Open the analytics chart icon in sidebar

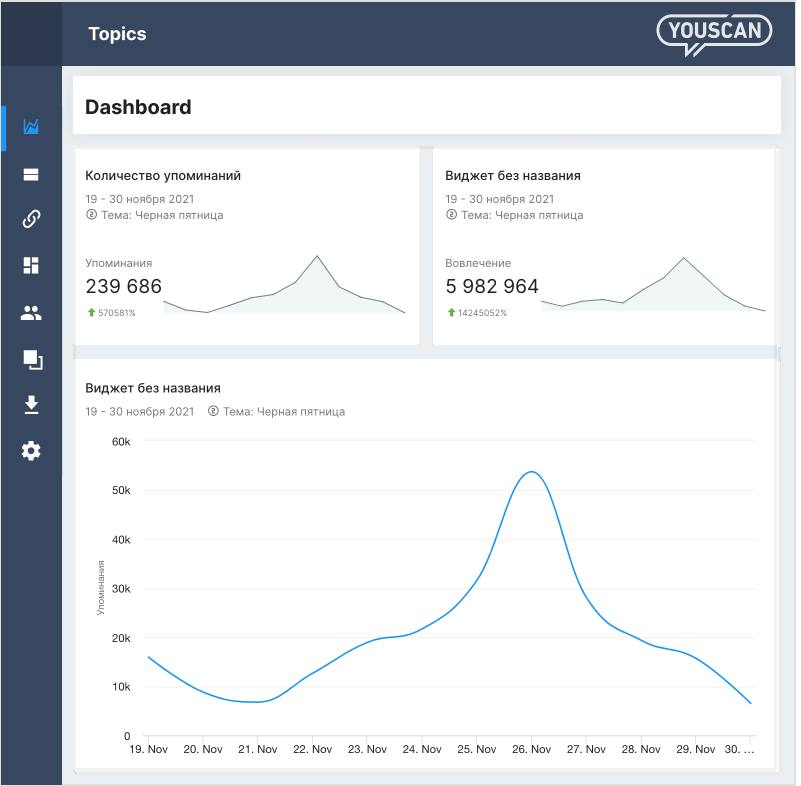click(31, 127)
